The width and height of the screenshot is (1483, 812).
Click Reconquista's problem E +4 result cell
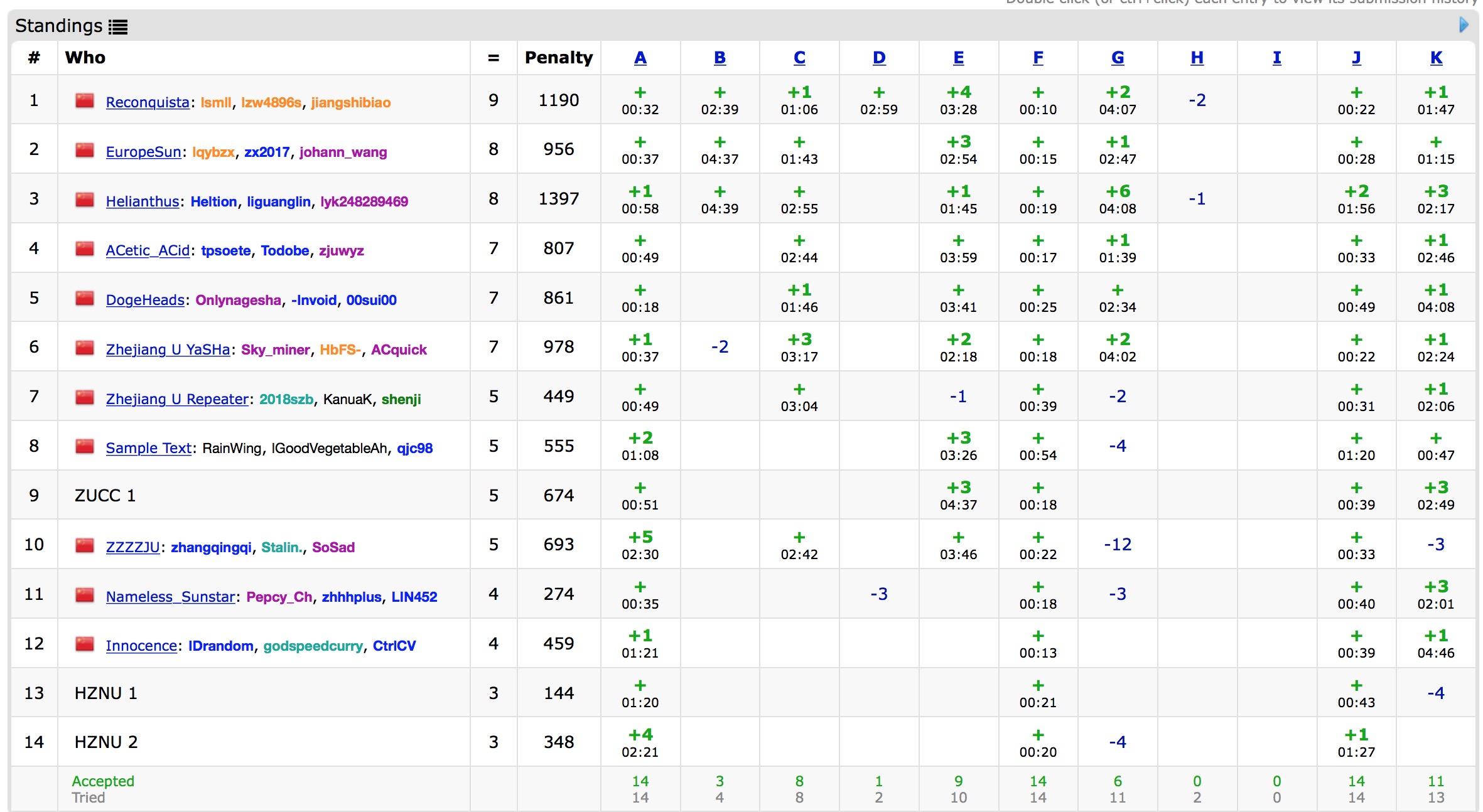[x=958, y=100]
